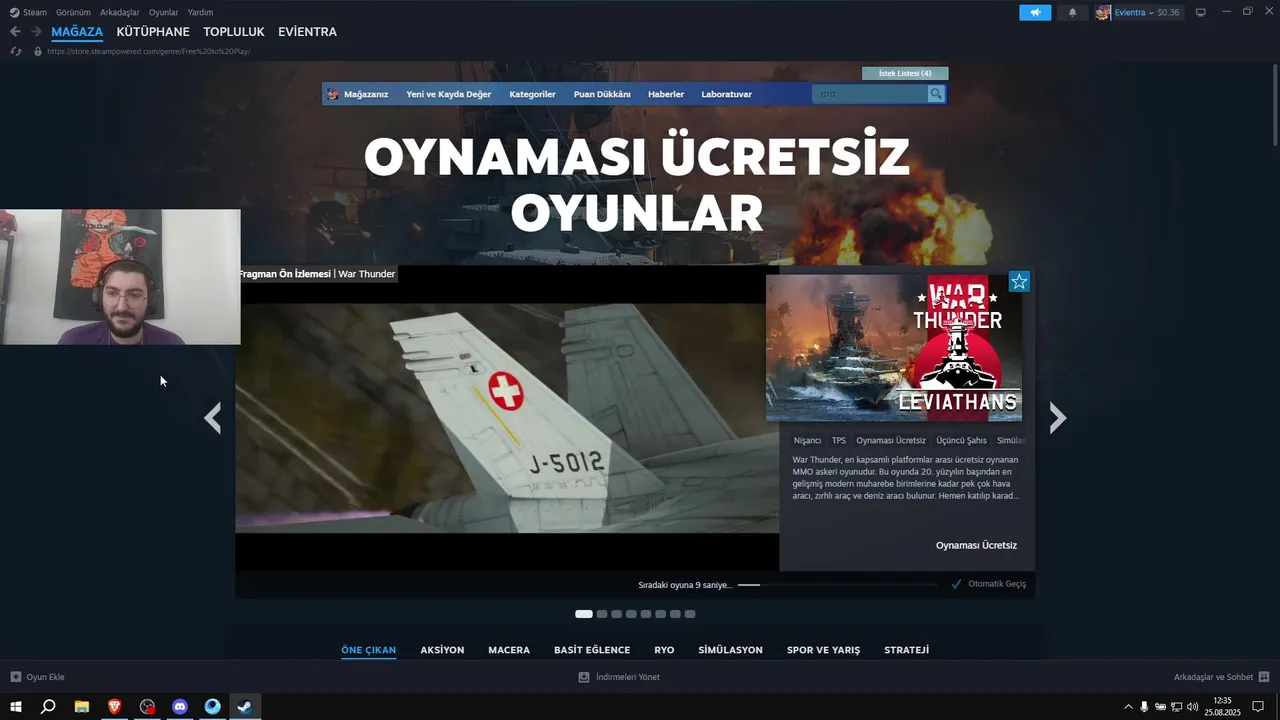The height and width of the screenshot is (720, 1280).
Task: Click the Oynaması Ücretsiz tag
Action: point(891,441)
